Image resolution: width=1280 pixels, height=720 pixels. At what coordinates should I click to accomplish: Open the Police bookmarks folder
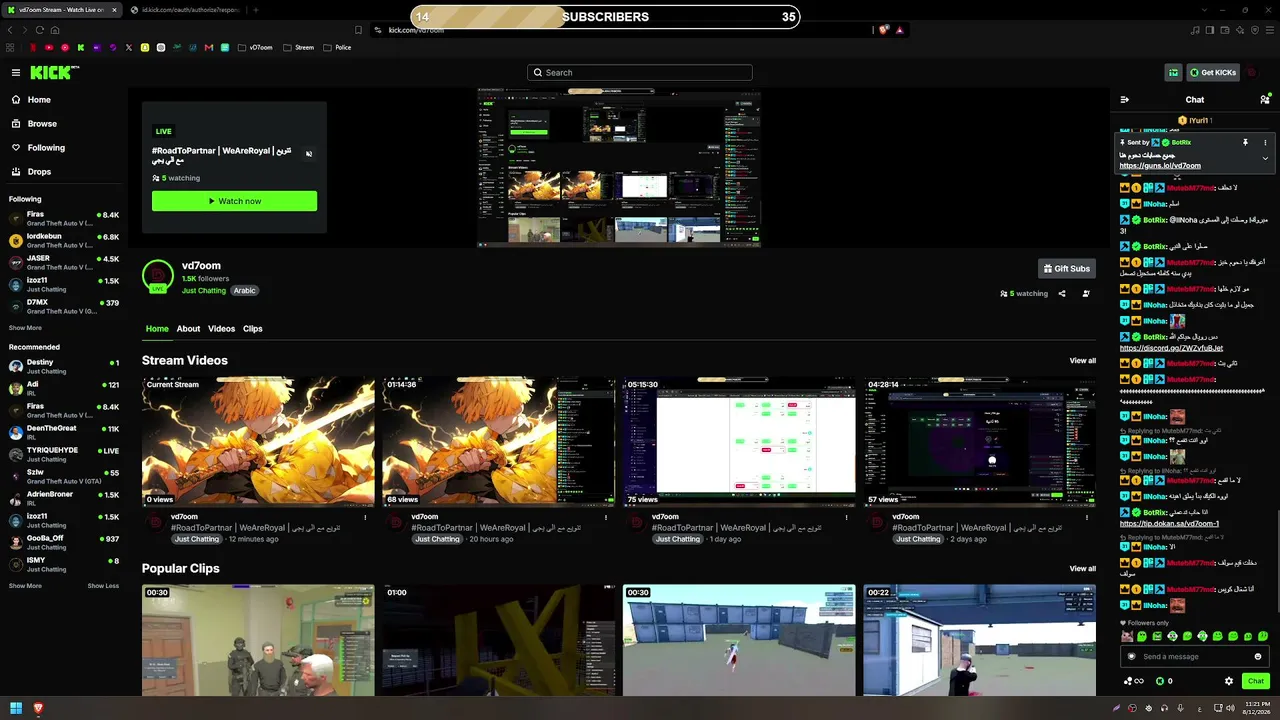(337, 47)
